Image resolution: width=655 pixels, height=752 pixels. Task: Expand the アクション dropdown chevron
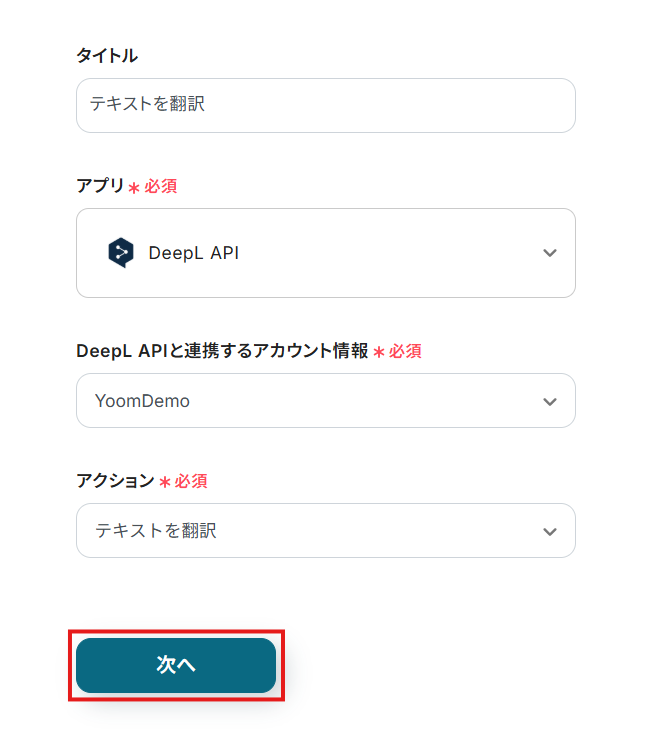tap(549, 531)
